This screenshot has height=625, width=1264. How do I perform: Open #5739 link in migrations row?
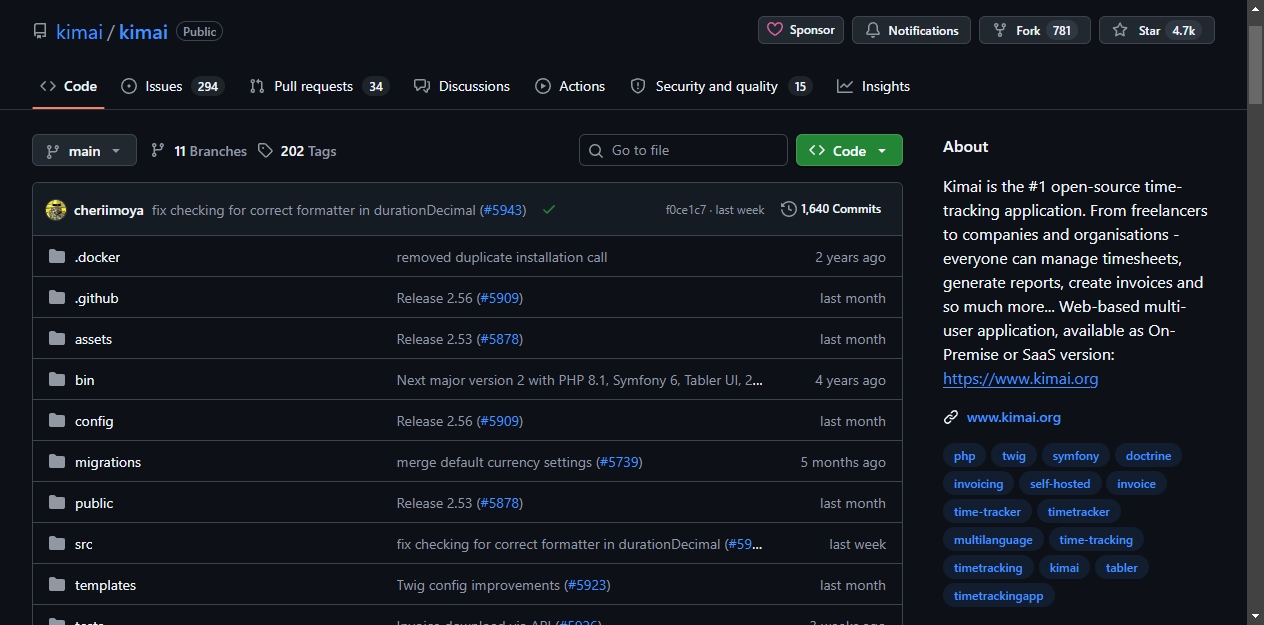(619, 462)
